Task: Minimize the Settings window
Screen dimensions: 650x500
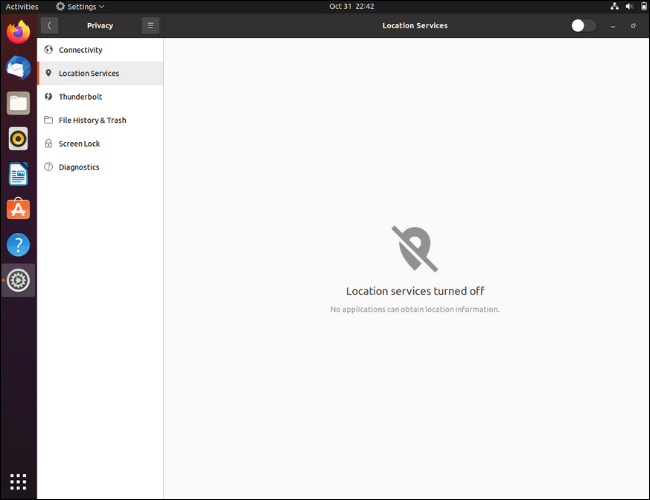Action: (613, 26)
